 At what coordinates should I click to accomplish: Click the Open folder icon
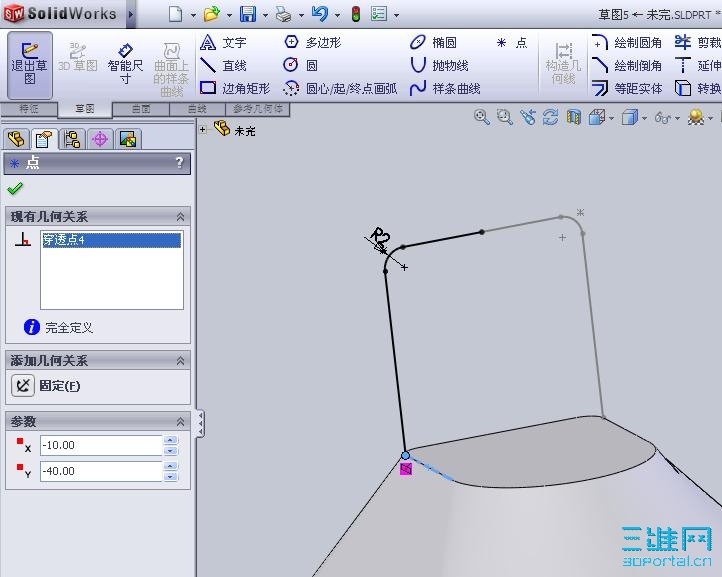point(211,14)
